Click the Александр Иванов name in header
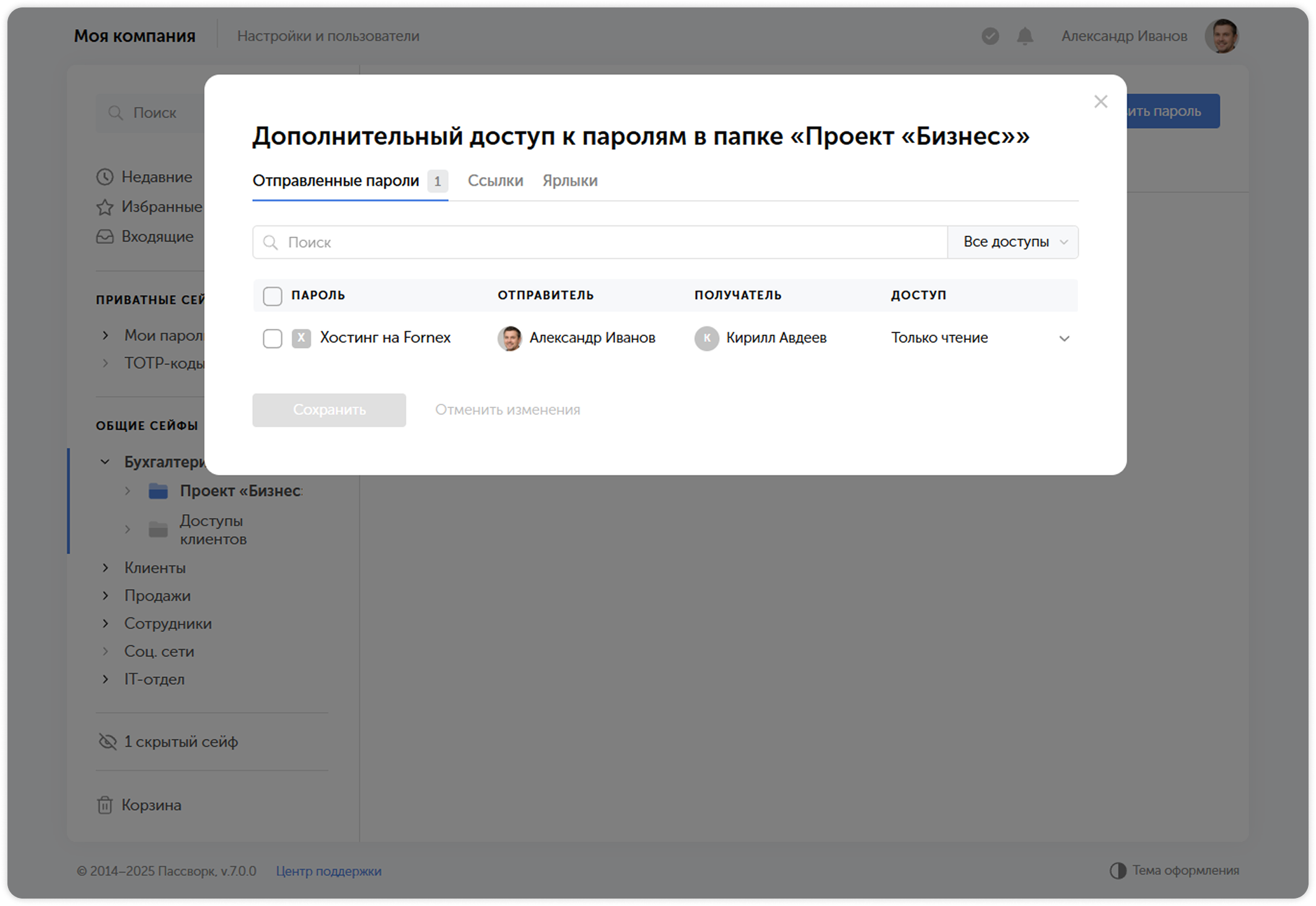 (1124, 36)
